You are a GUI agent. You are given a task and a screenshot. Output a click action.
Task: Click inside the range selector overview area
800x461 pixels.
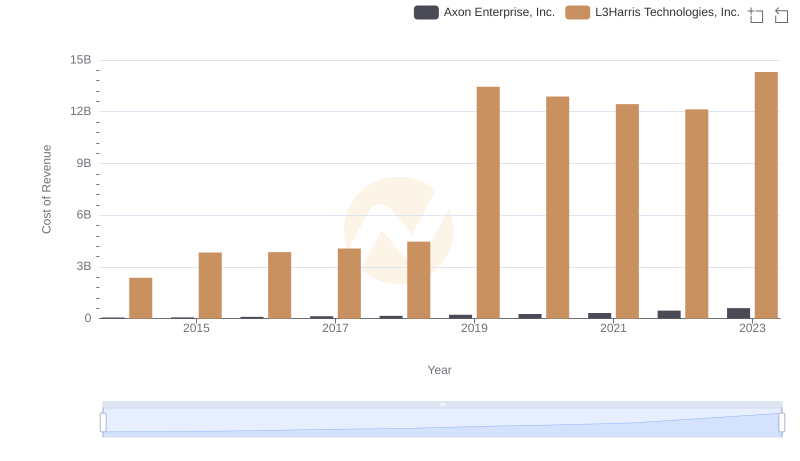[x=442, y=423]
